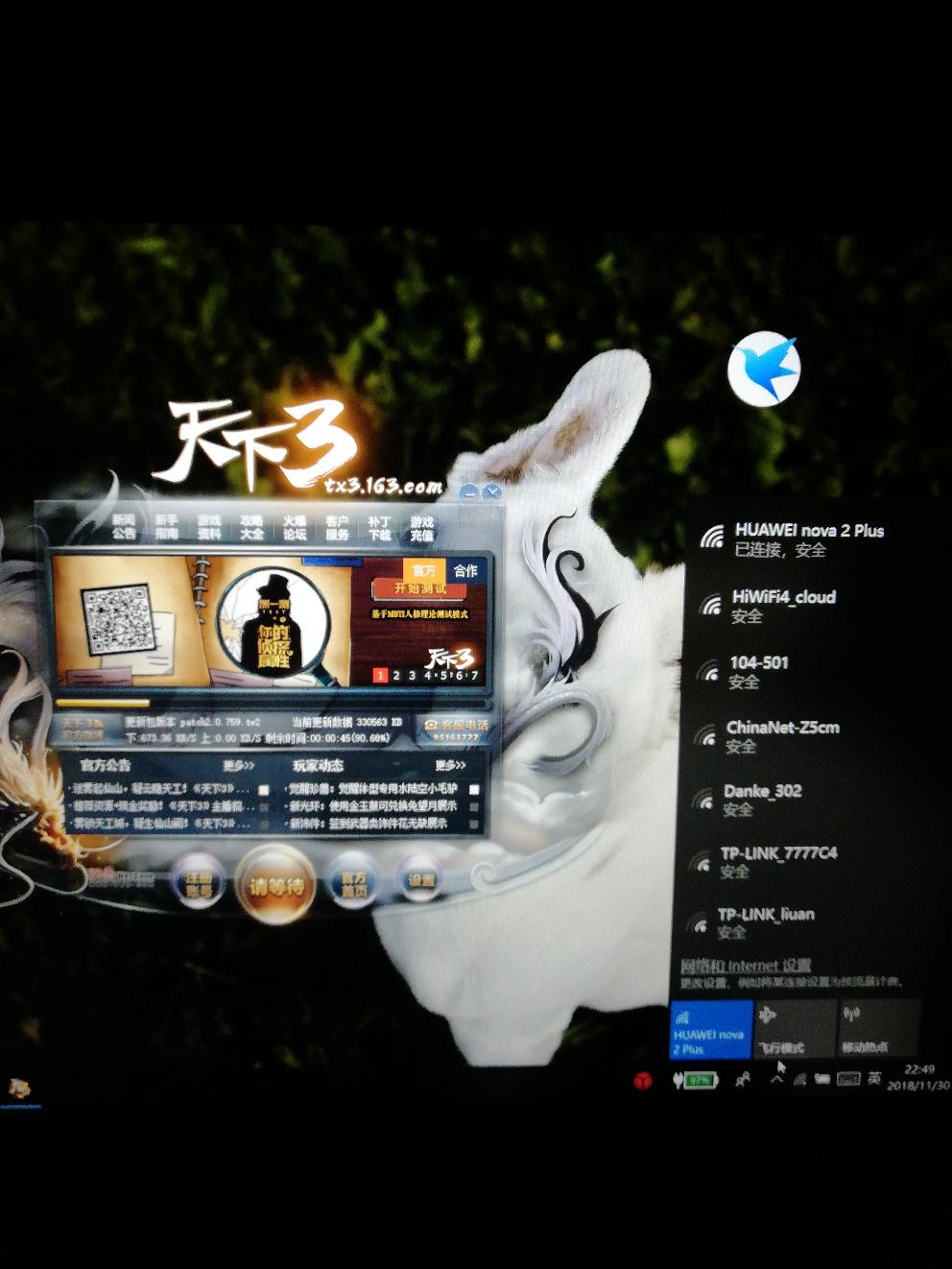Open 火爆论坛 in the launcher navigation
This screenshot has width=952, height=1269.
point(295,527)
